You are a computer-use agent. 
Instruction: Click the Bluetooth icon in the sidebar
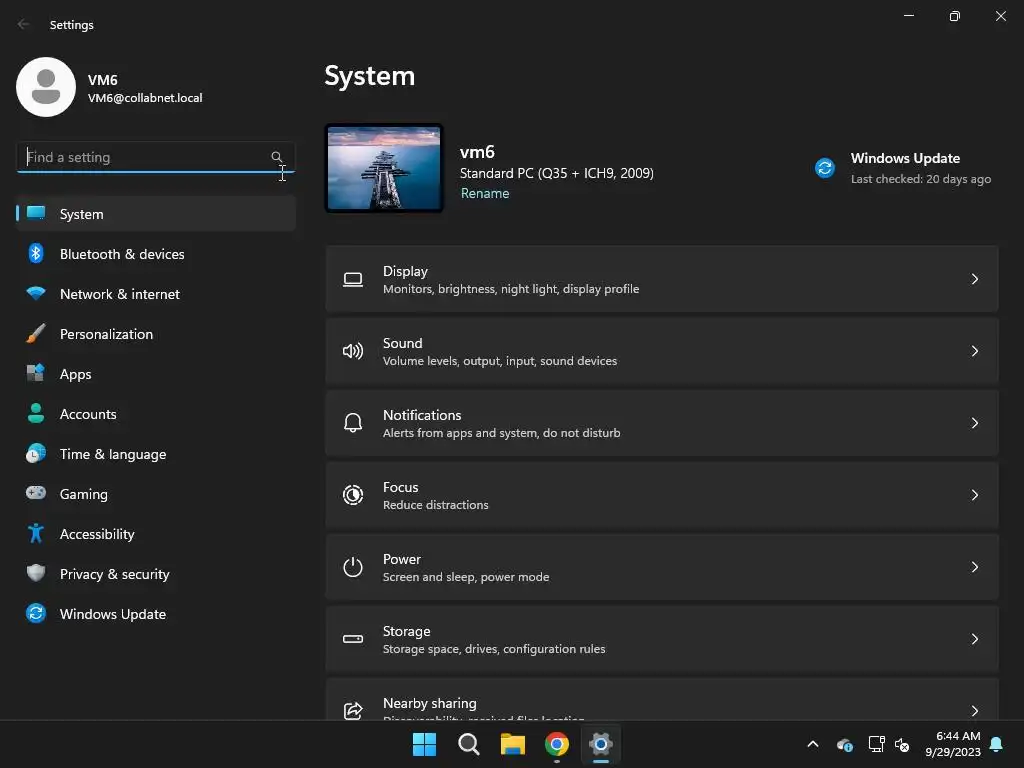pos(36,253)
